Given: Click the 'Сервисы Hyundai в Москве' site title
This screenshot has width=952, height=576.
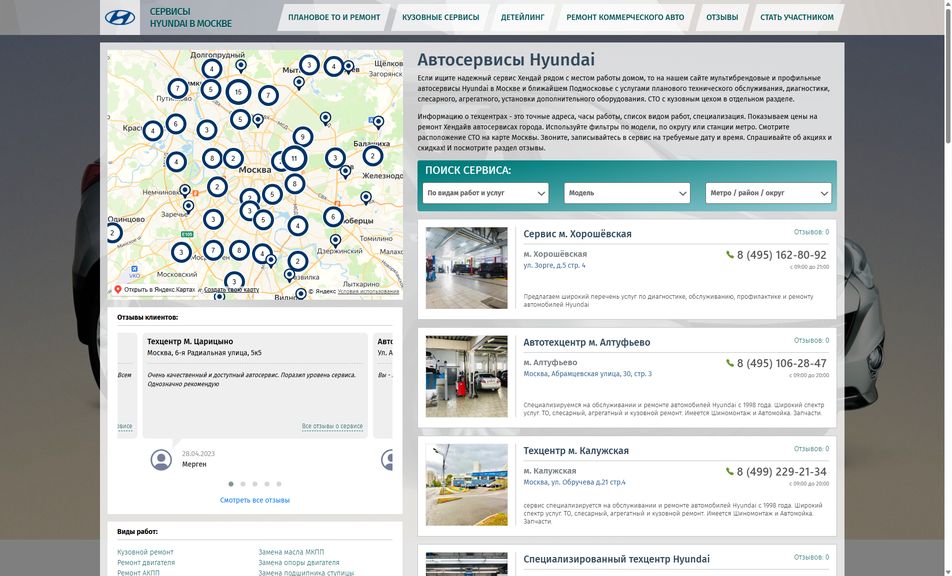Looking at the screenshot, I should (x=191, y=18).
